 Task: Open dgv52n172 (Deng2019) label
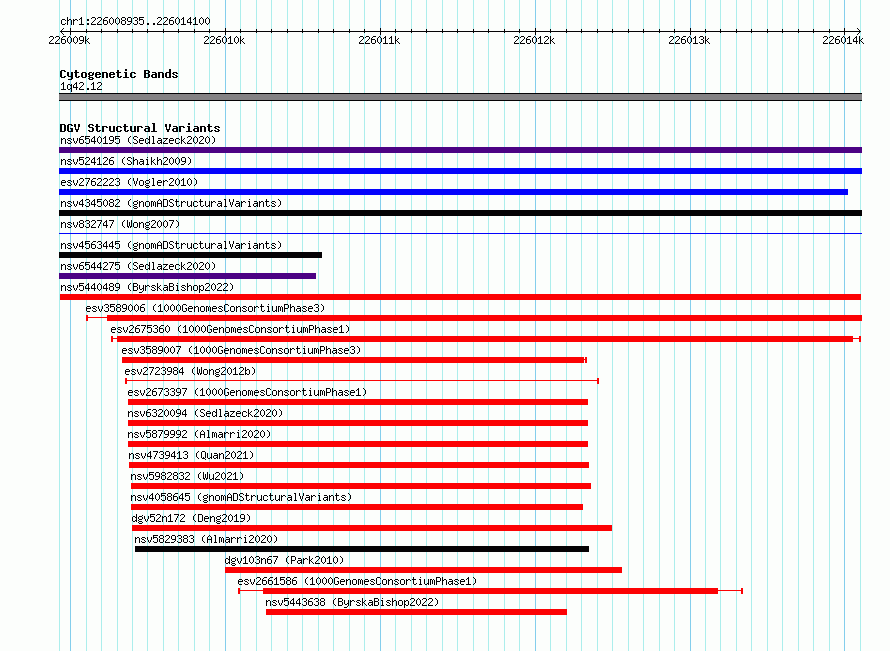coord(191,518)
